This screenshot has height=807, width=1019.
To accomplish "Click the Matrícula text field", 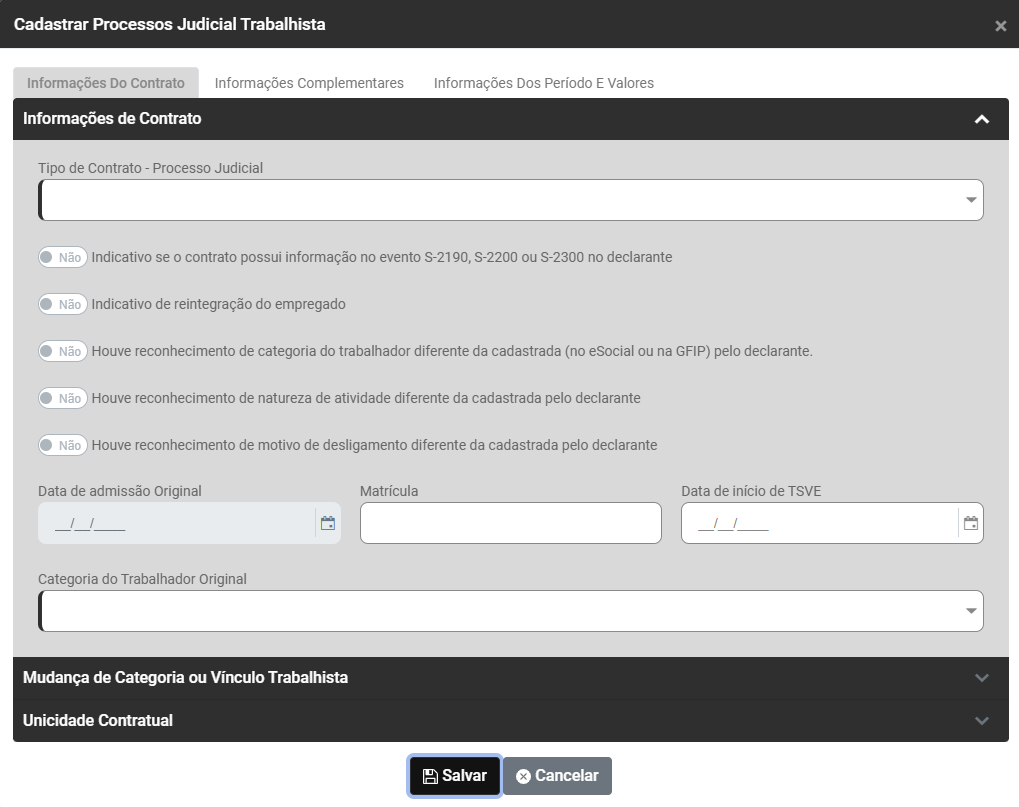I will [510, 523].
